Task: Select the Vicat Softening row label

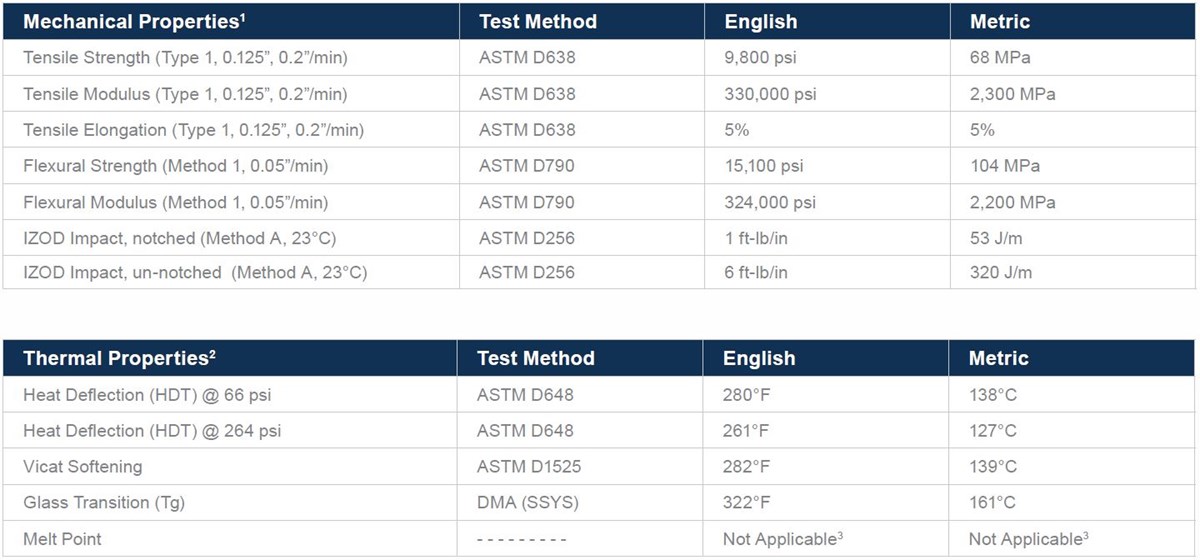Action: [83, 467]
